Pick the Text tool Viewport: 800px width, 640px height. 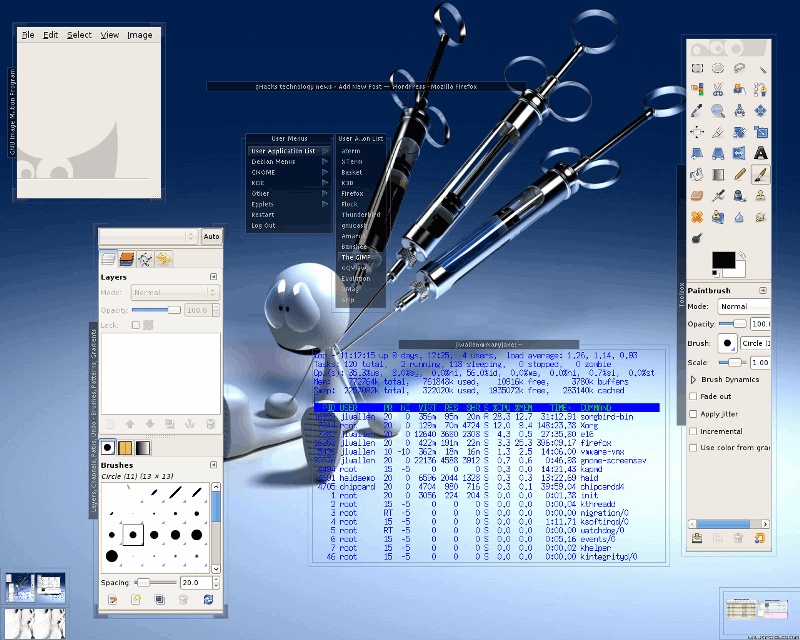pyautogui.click(x=761, y=153)
